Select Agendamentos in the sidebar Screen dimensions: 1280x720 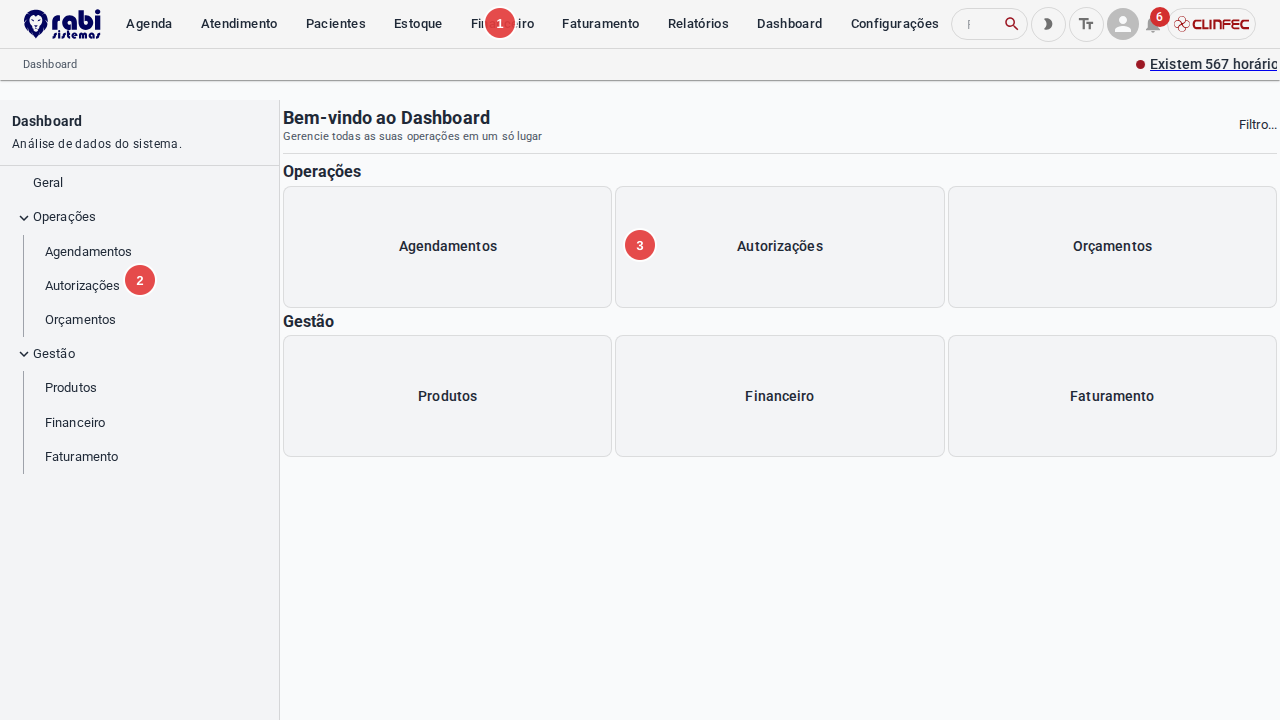click(88, 252)
